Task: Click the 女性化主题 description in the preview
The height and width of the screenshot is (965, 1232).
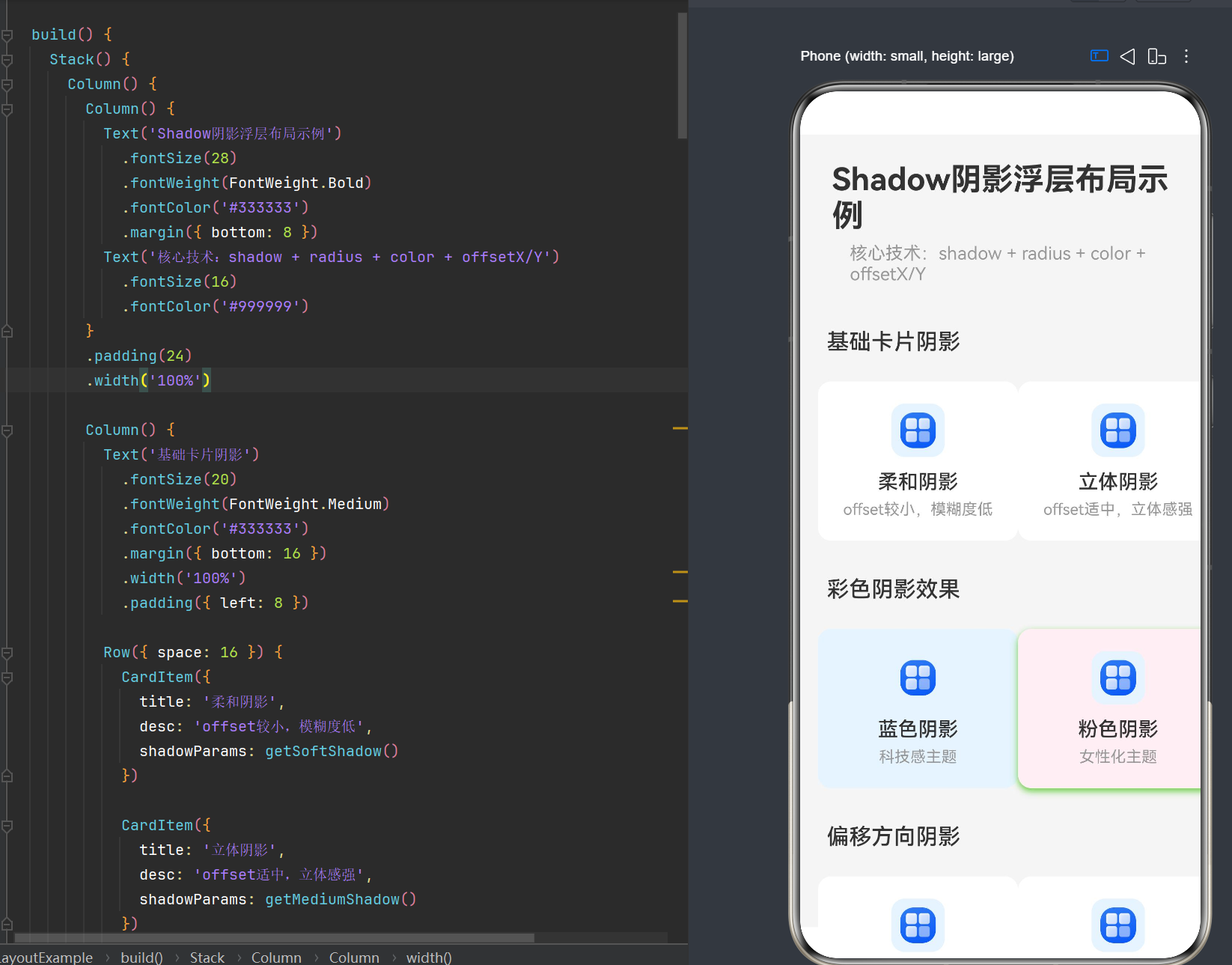Action: (x=1118, y=757)
